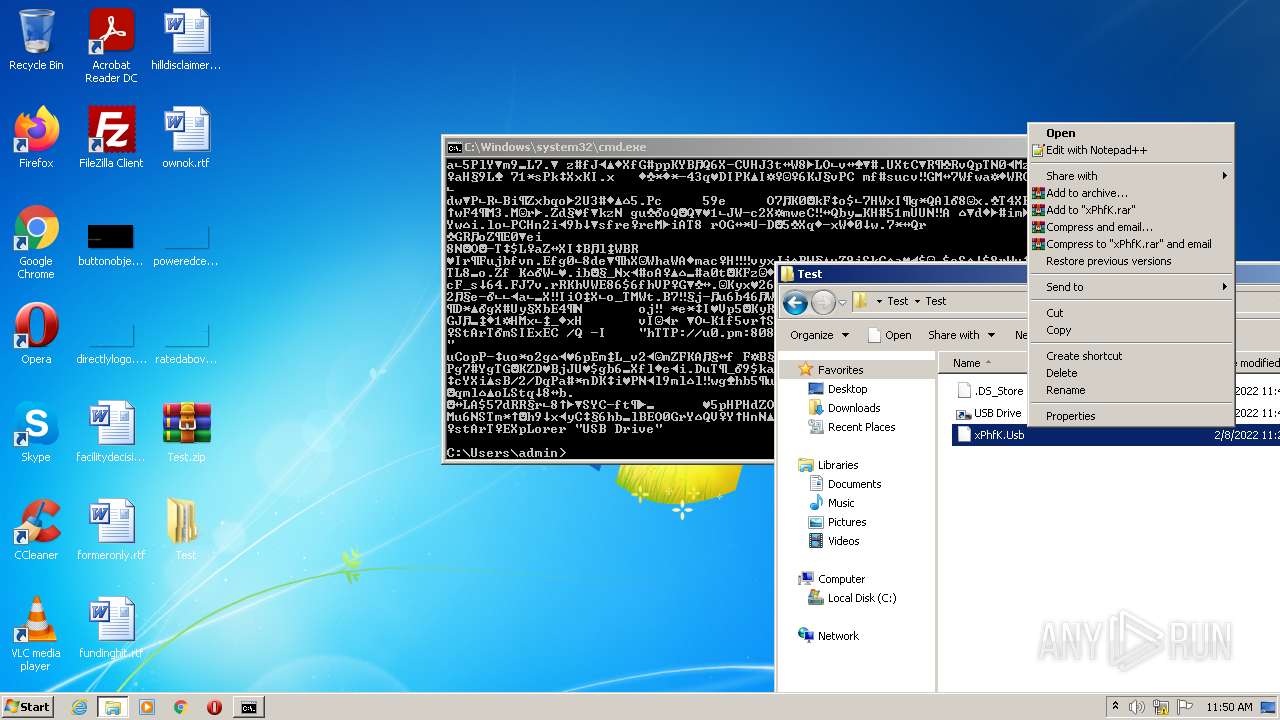Select buttonobje desktop file icon
1280x720 pixels.
pyautogui.click(x=111, y=242)
